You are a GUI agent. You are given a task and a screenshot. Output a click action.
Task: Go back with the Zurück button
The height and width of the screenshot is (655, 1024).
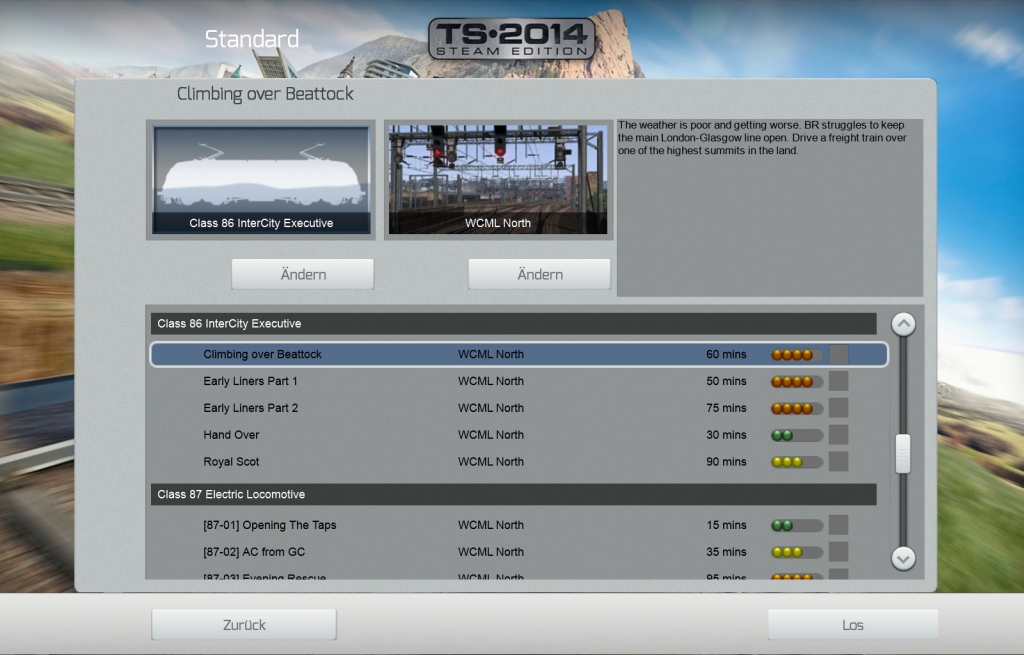(244, 625)
